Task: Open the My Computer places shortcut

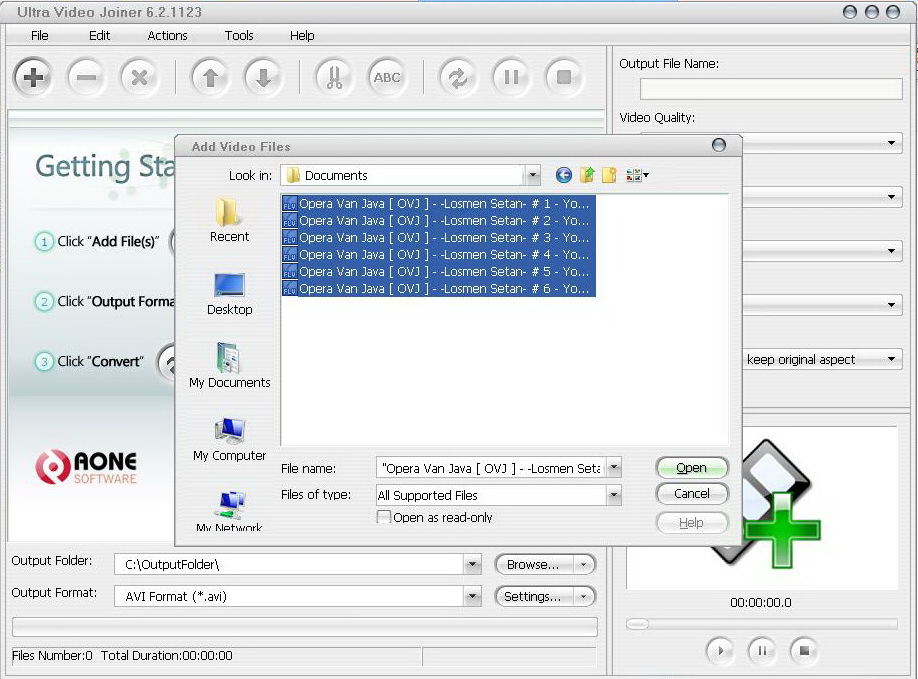Action: [230, 439]
